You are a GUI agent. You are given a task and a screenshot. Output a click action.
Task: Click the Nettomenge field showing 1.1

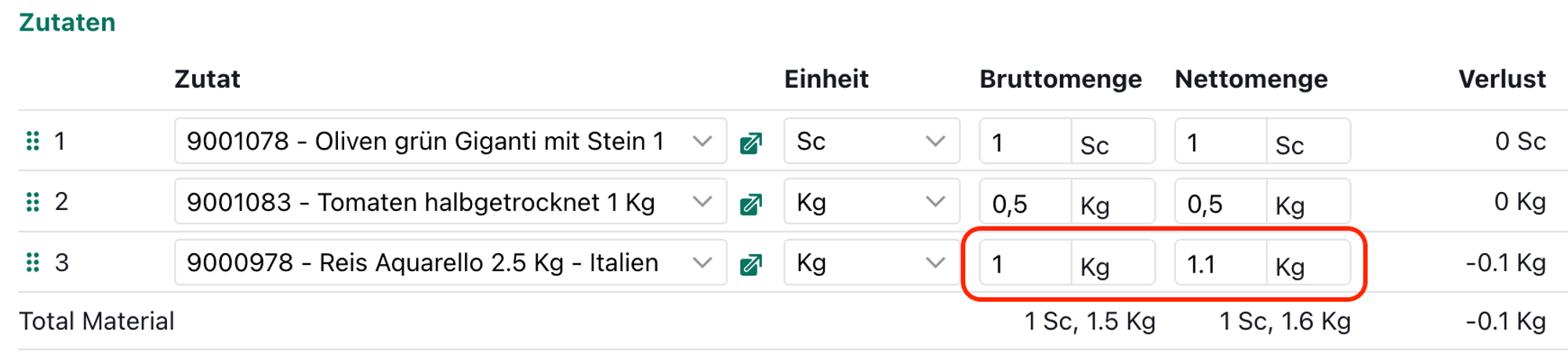coord(1221,263)
